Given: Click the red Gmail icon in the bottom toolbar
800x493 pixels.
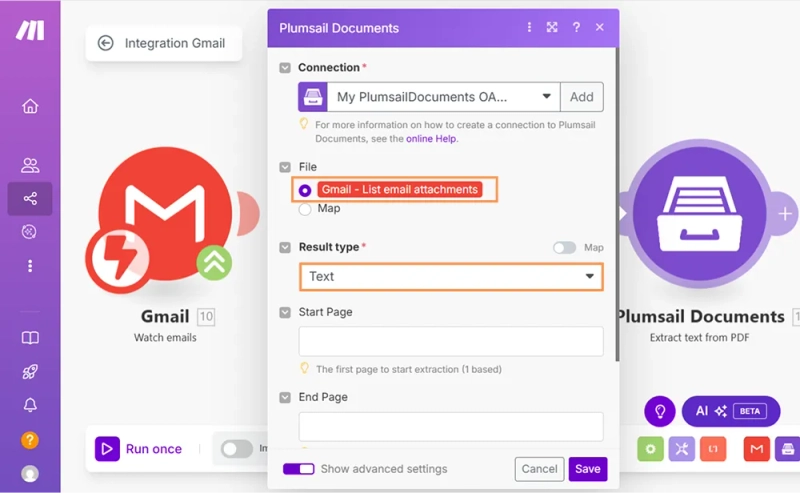Looking at the screenshot, I should pos(756,449).
